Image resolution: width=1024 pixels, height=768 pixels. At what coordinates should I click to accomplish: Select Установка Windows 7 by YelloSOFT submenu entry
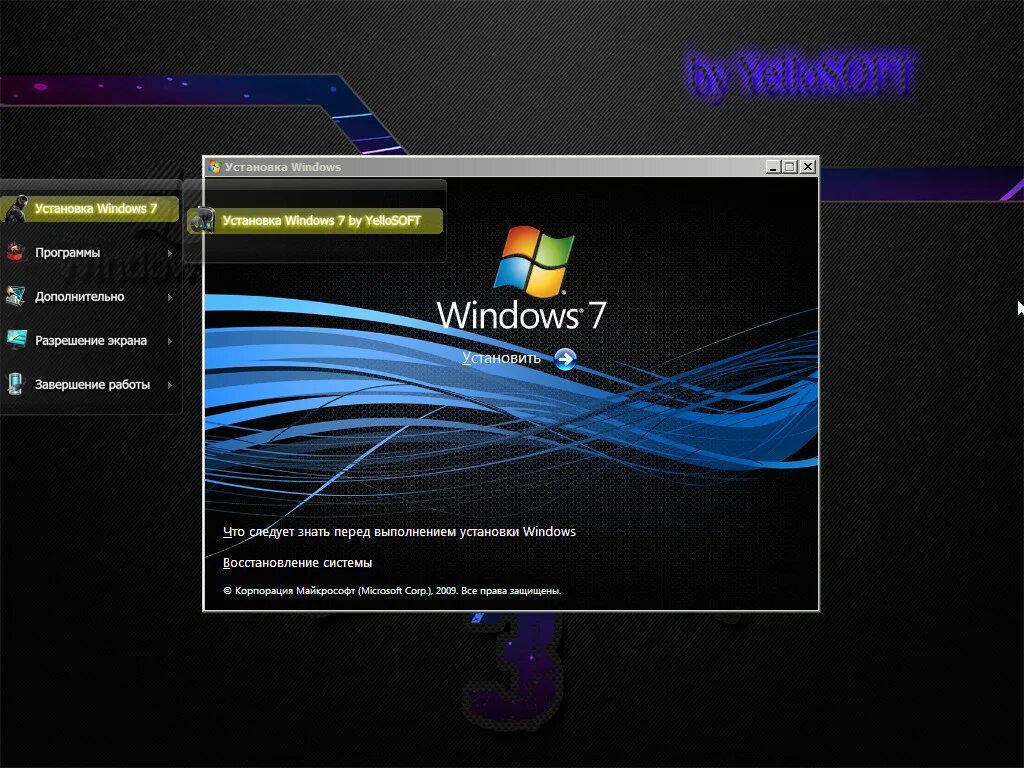(315, 221)
